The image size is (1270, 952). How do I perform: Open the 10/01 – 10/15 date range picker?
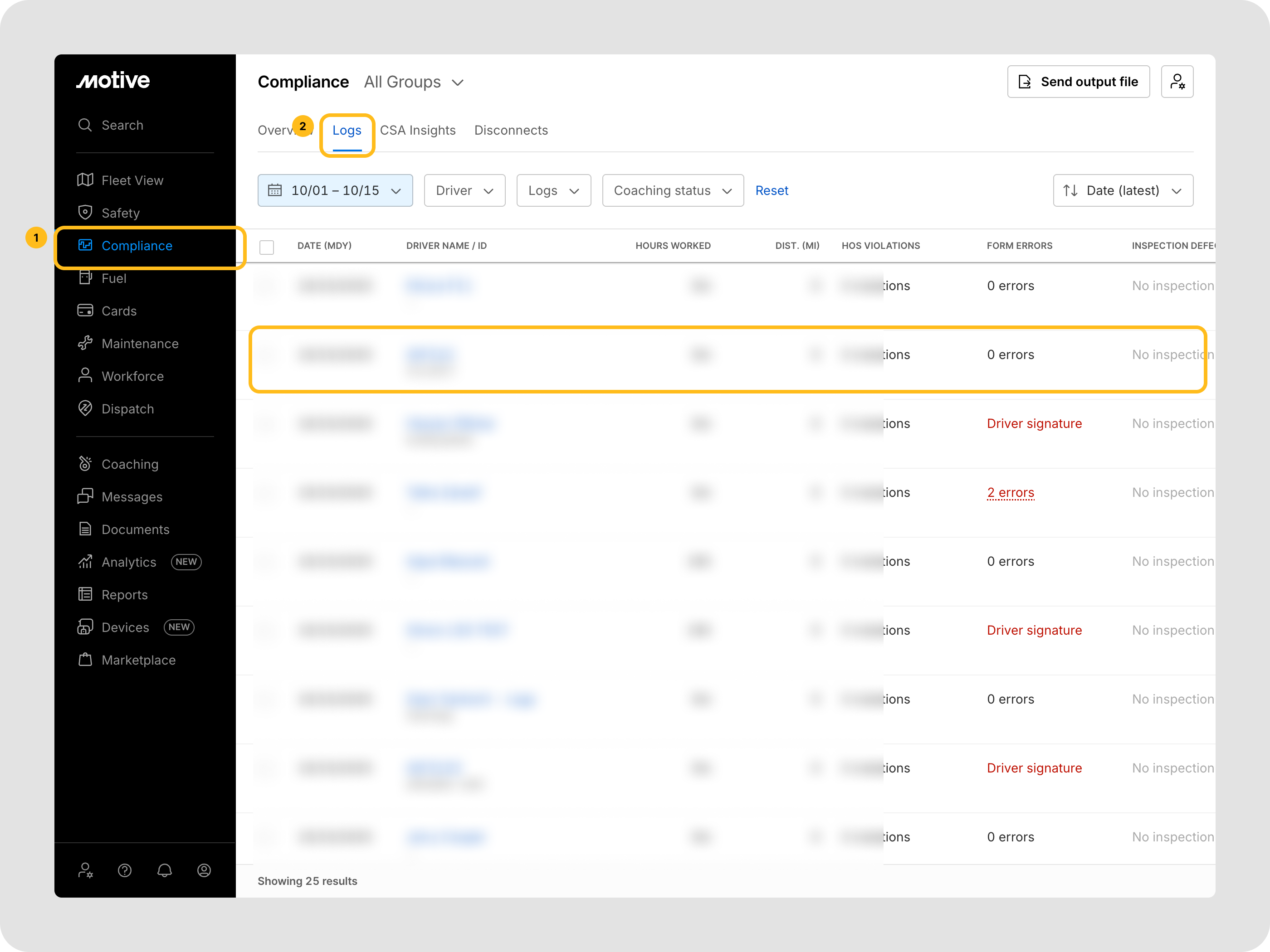(335, 190)
